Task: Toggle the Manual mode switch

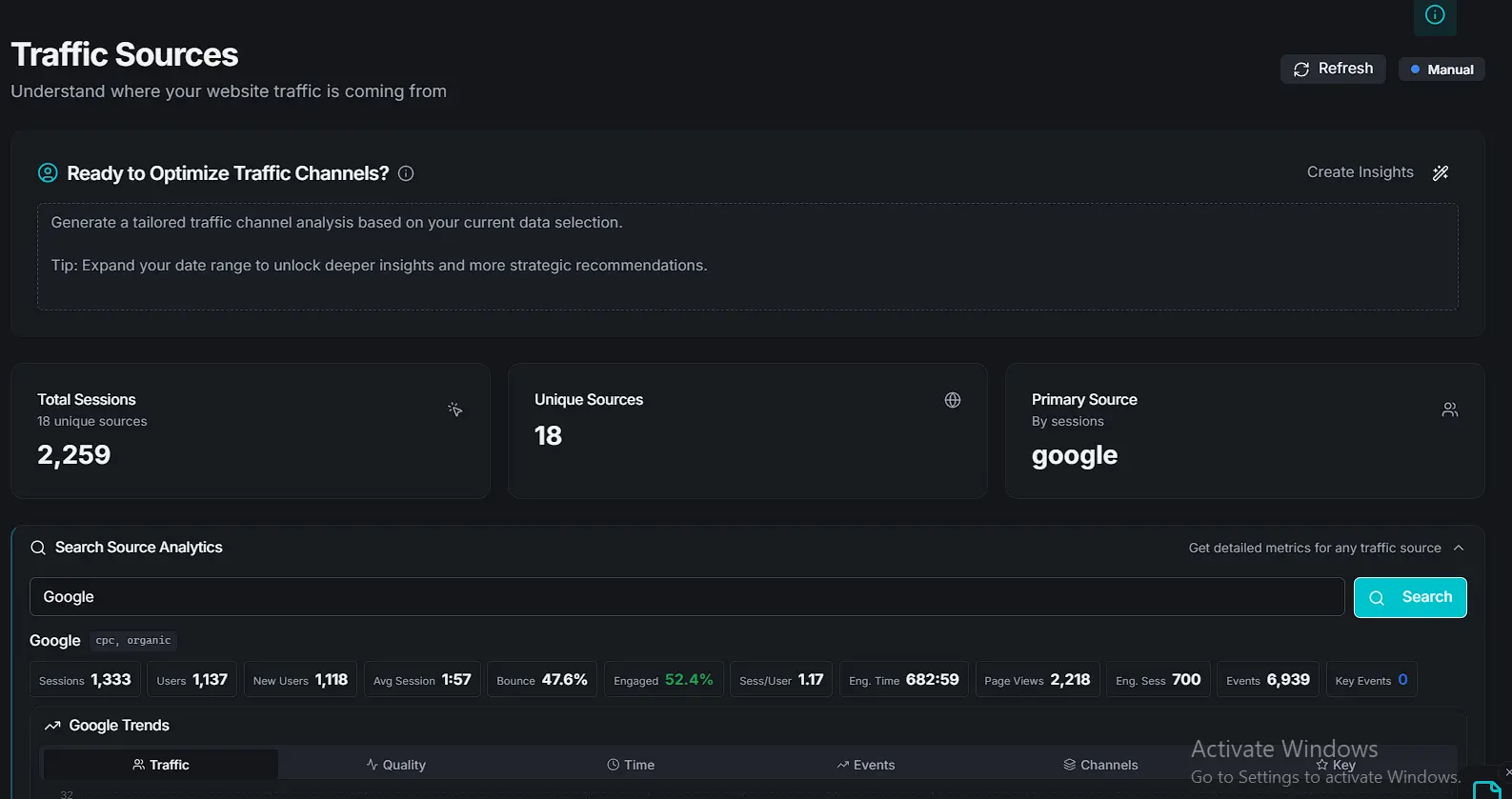Action: pyautogui.click(x=1441, y=70)
